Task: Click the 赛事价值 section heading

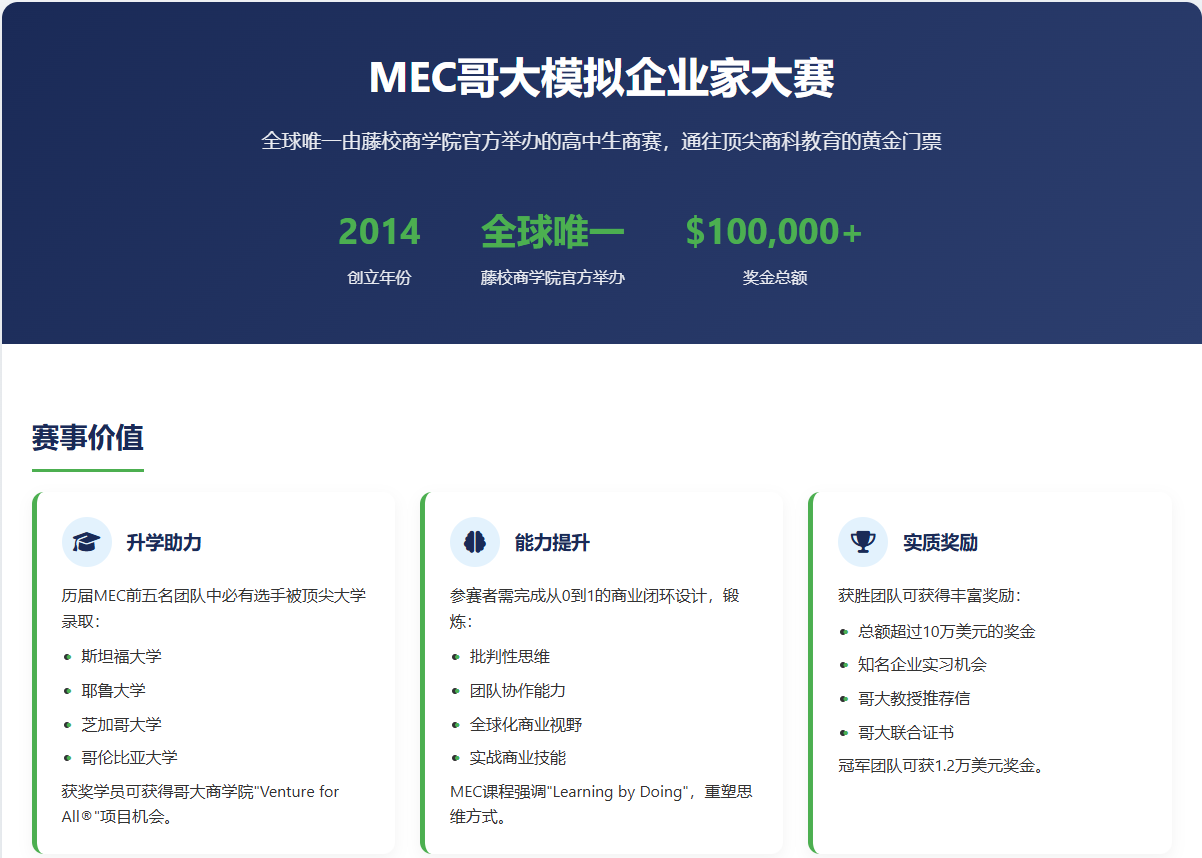Action: [x=88, y=438]
